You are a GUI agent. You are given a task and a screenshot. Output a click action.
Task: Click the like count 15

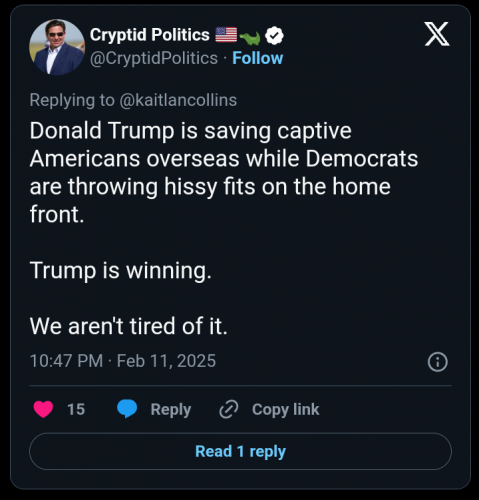(x=76, y=409)
